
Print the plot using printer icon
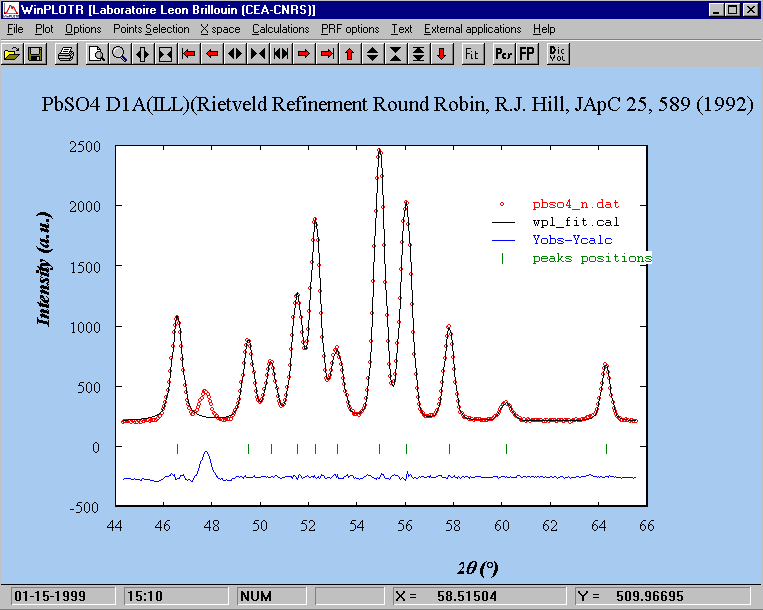(65, 53)
